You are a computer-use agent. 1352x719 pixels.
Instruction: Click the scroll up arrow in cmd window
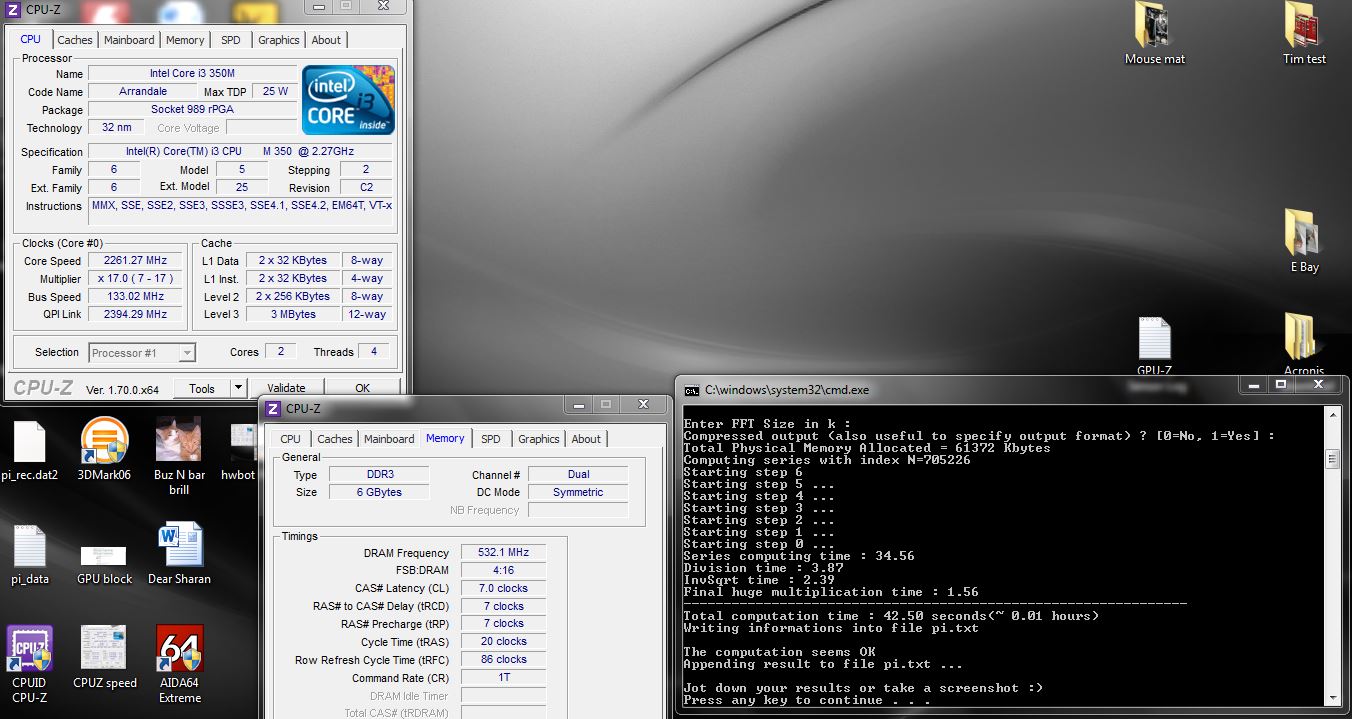1331,415
